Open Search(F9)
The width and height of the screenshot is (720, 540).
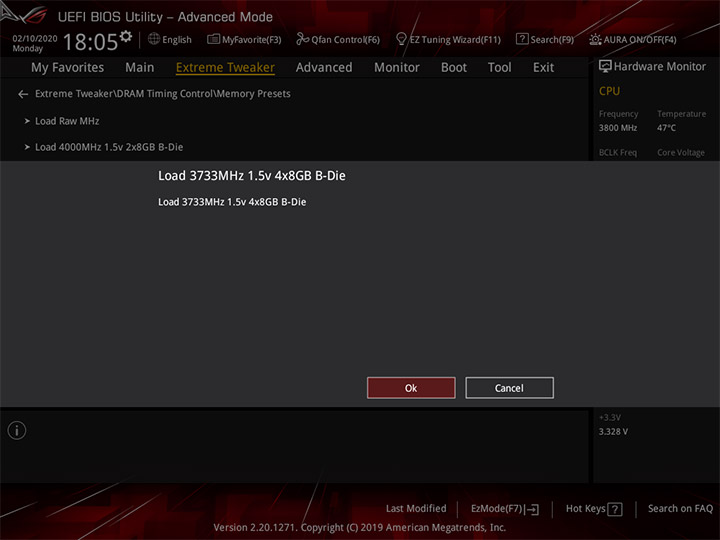pyautogui.click(x=545, y=39)
